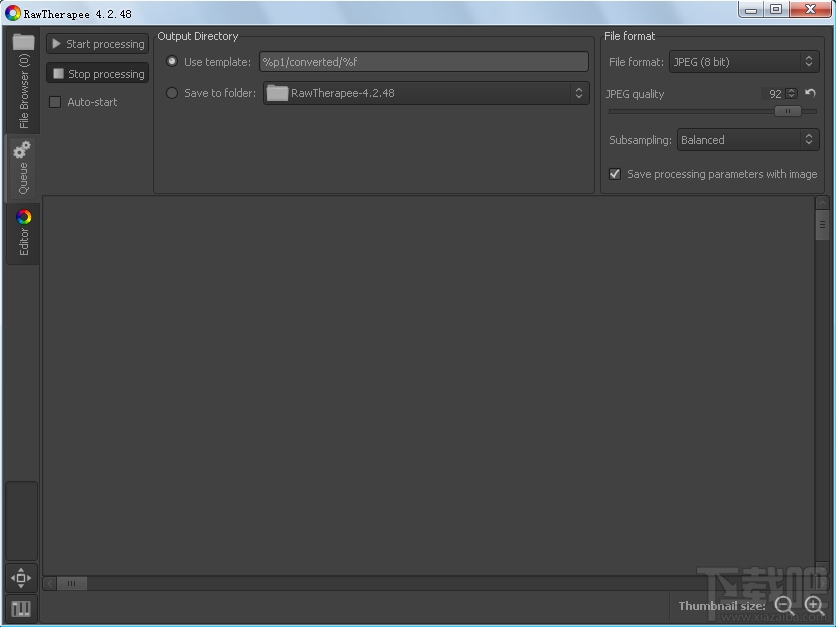The image size is (836, 627).
Task: Click thumbnail zoom out icon
Action: click(784, 605)
